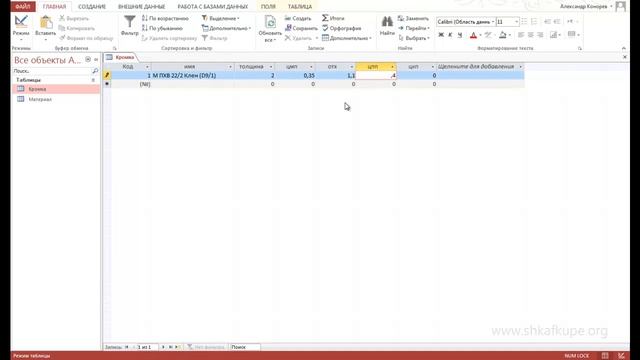
Task: Click the Итоги totals sigma icon
Action: 325,18
